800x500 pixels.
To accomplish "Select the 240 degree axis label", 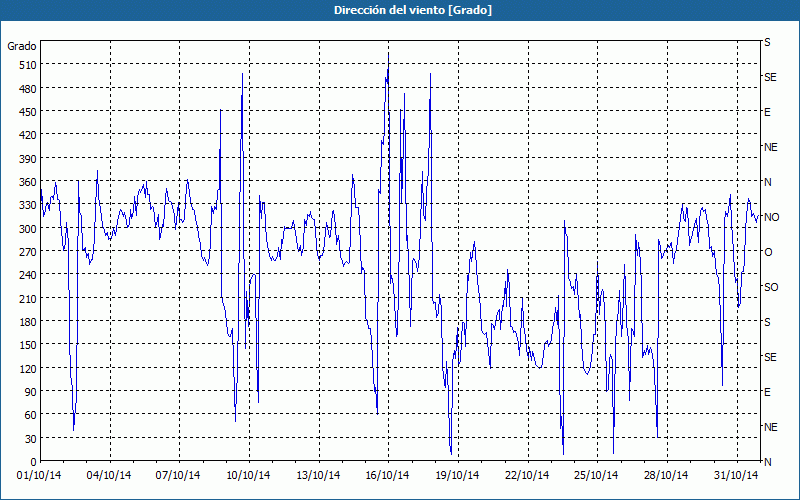I will pos(28,275).
